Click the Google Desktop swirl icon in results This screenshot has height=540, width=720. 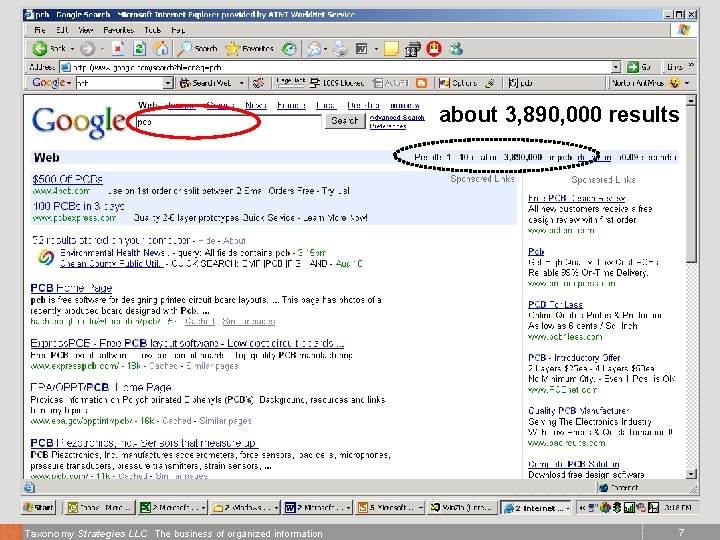tap(45, 258)
